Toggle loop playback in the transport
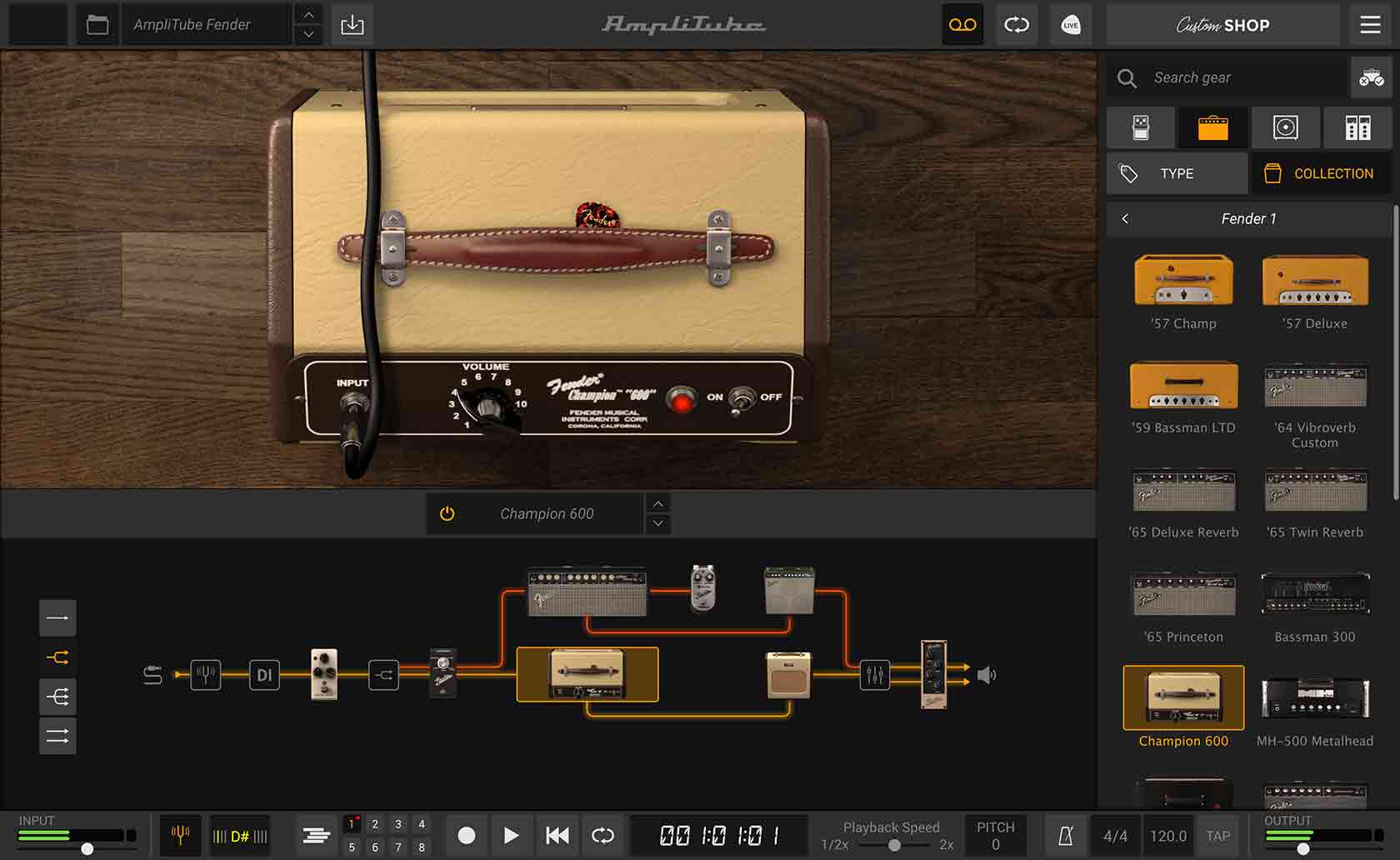The image size is (1400, 860). 602,835
